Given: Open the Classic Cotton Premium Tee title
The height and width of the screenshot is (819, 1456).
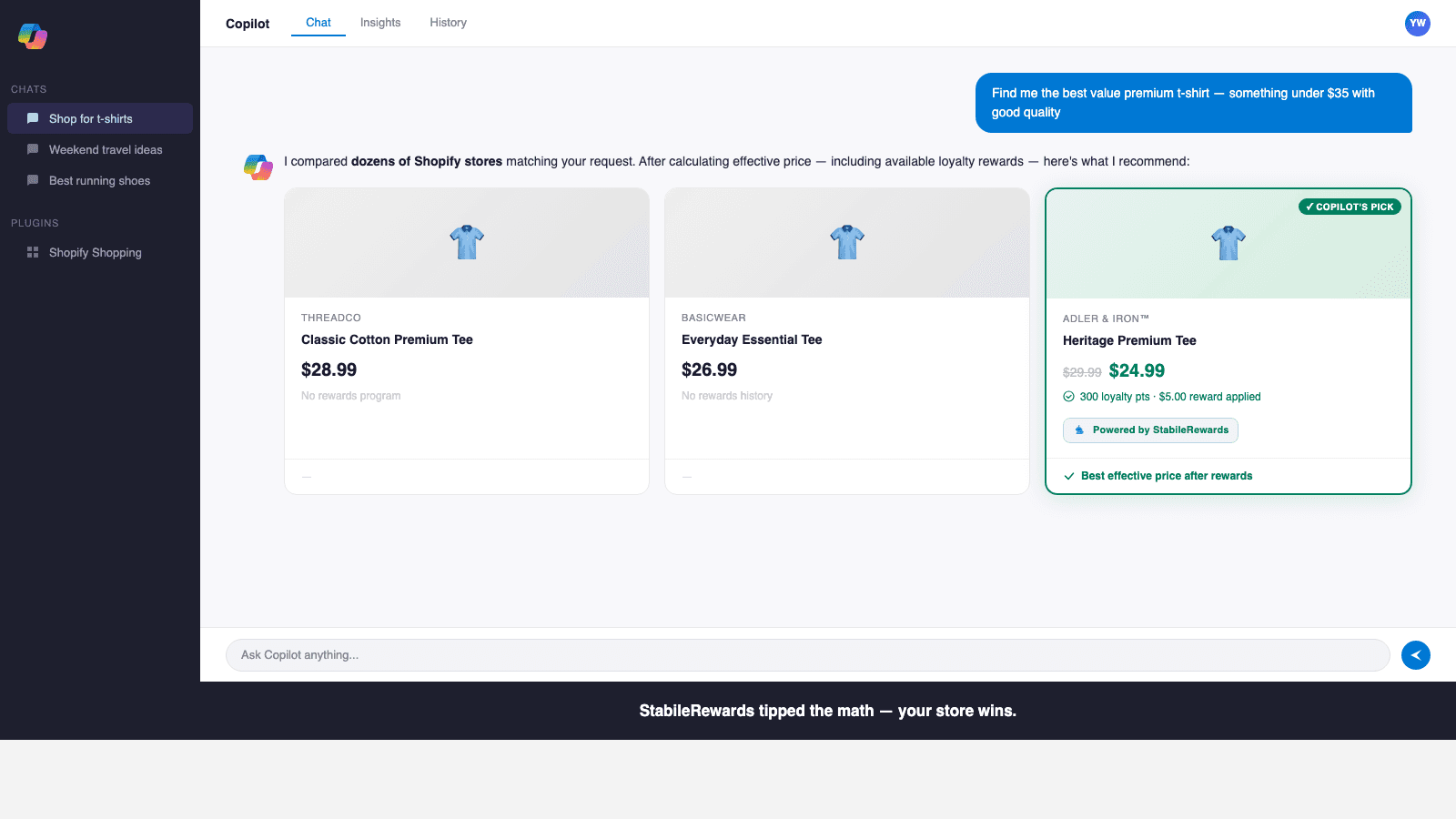Looking at the screenshot, I should [x=387, y=339].
